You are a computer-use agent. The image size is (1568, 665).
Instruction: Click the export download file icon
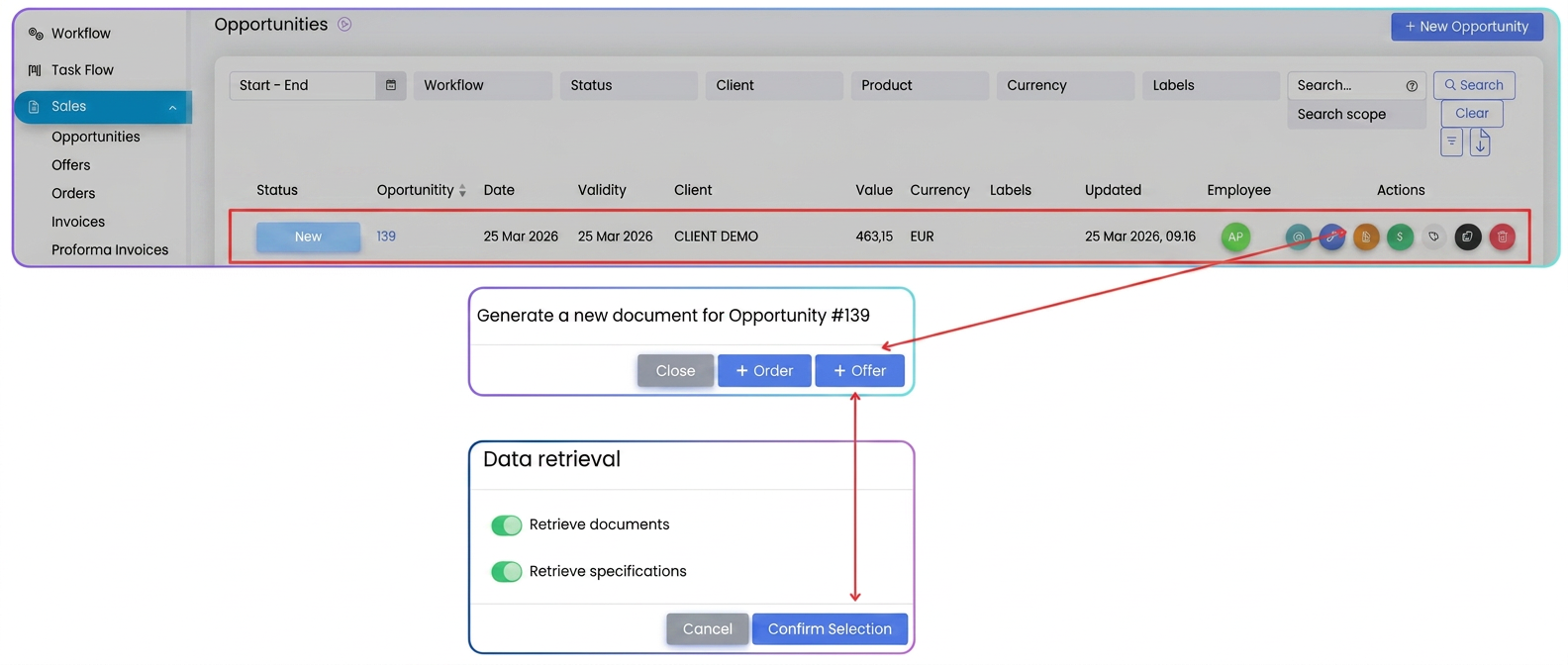pyautogui.click(x=1480, y=142)
